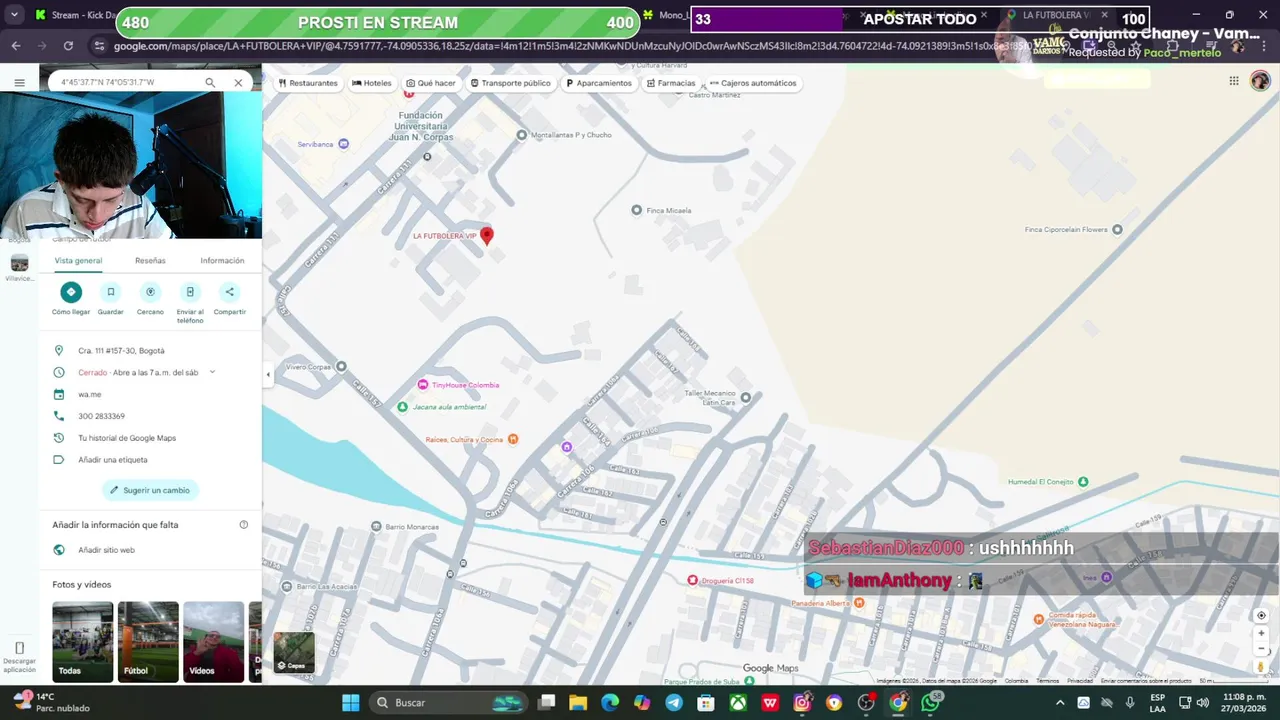Clear the coordinates search box

[238, 82]
